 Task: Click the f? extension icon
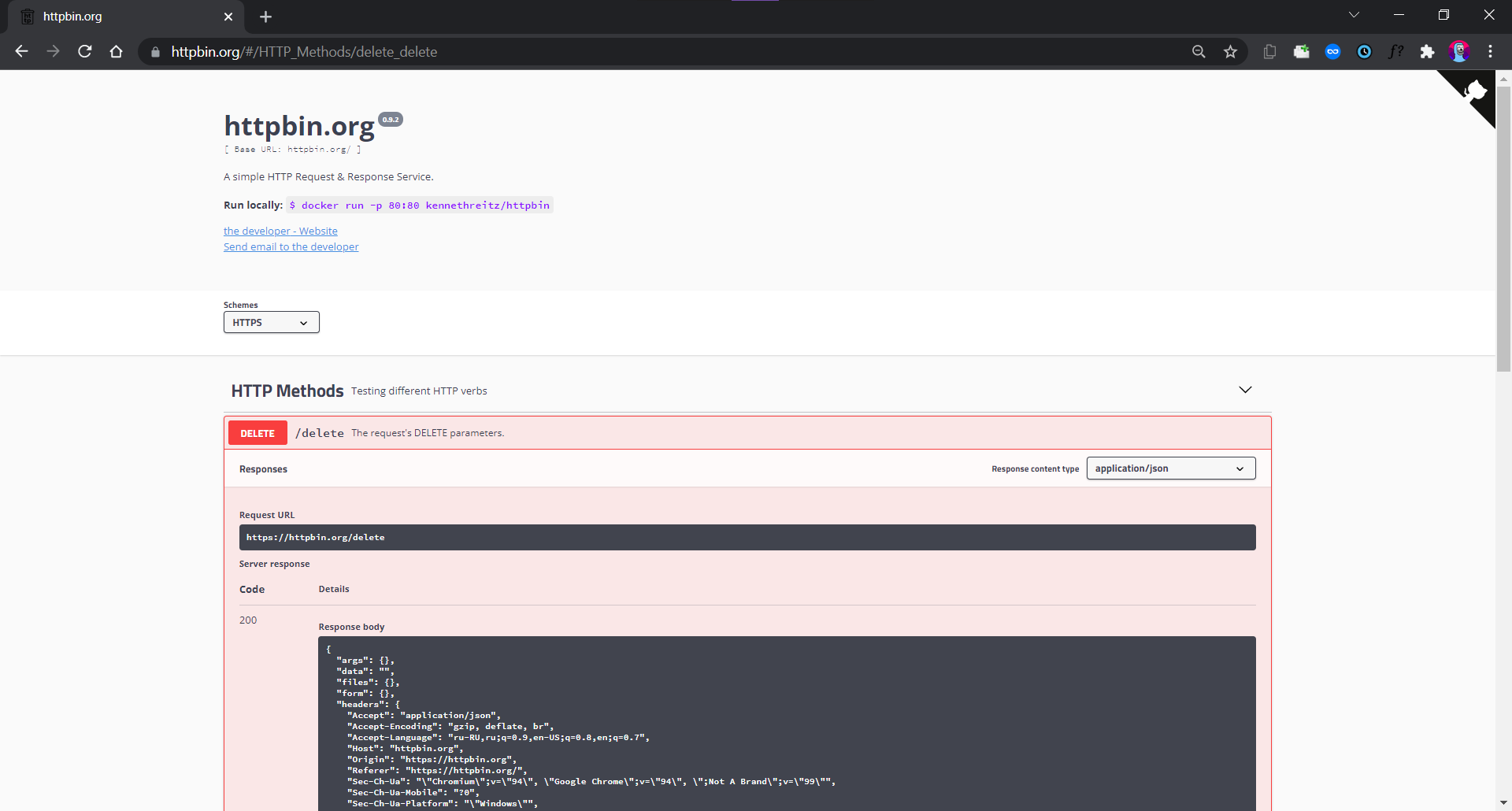(x=1395, y=51)
